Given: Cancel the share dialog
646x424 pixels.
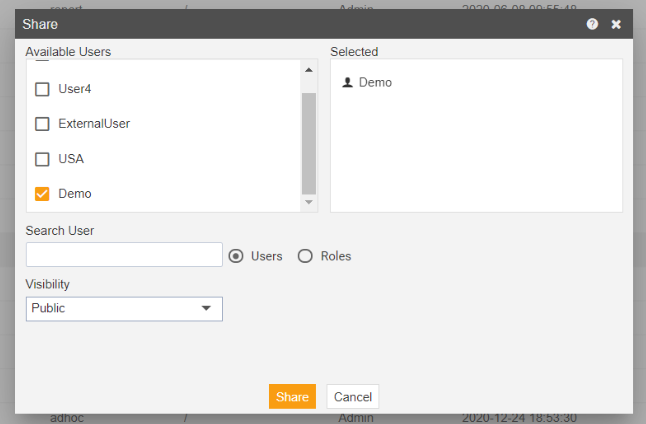Looking at the screenshot, I should pos(353,396).
